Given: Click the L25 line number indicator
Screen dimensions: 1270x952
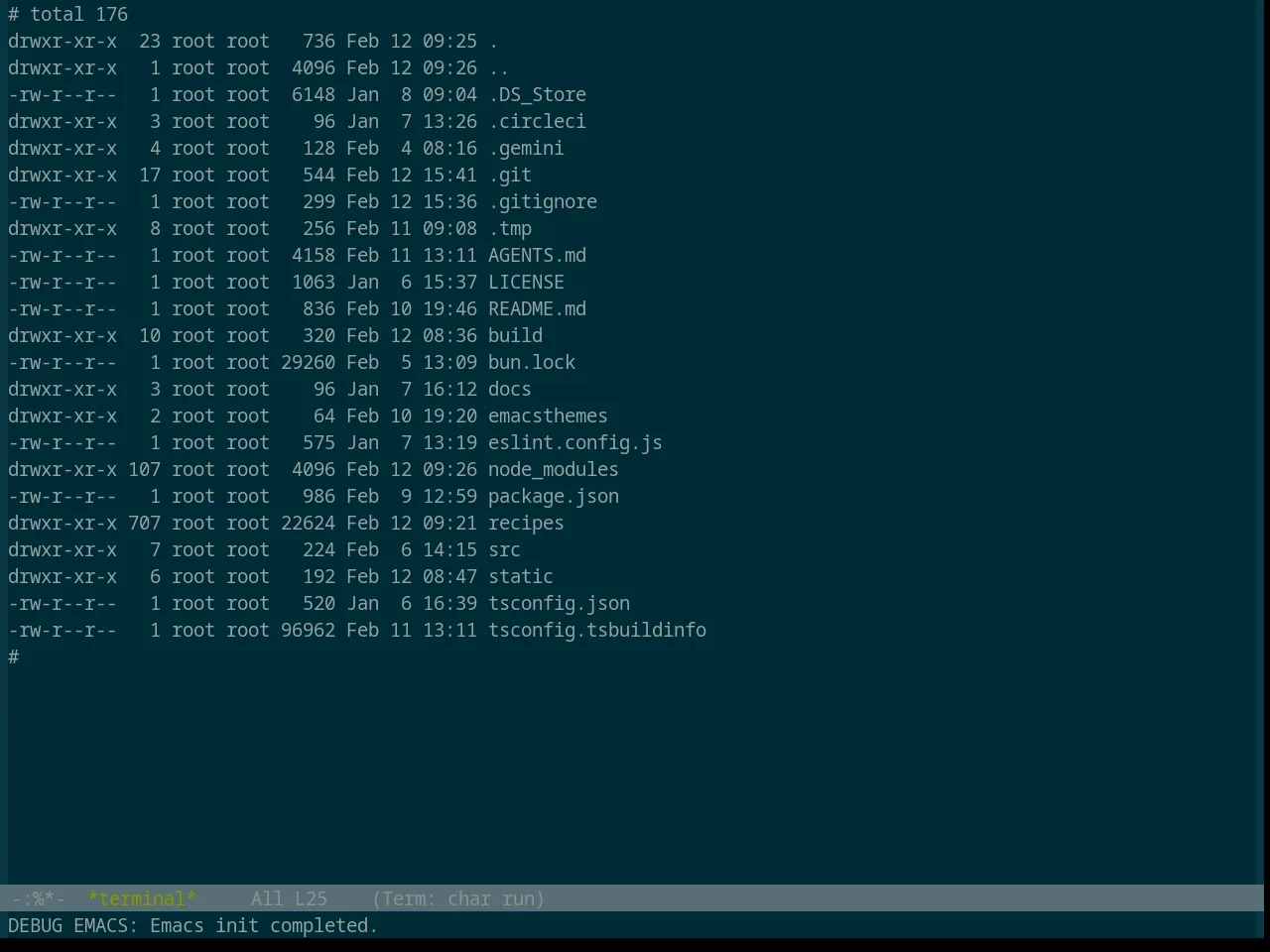Looking at the screenshot, I should pyautogui.click(x=311, y=898).
